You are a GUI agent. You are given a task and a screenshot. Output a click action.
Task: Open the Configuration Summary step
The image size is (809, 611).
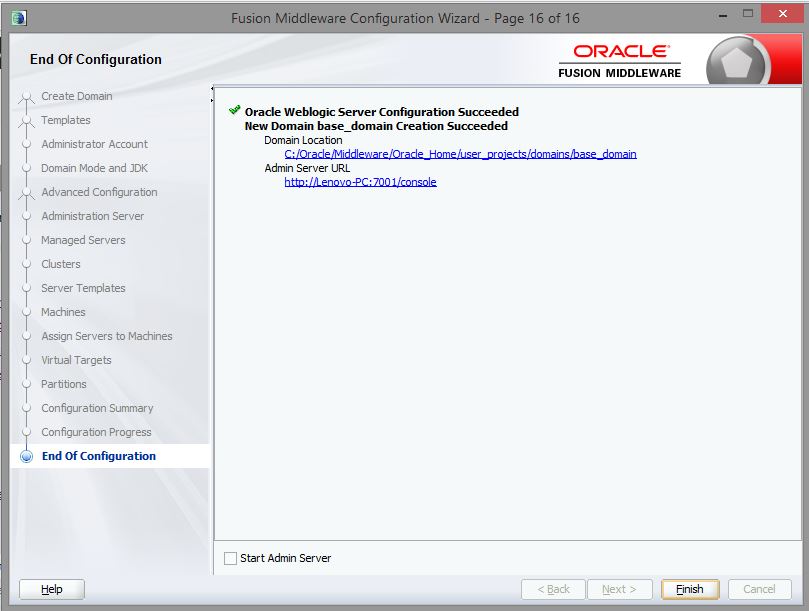(x=97, y=408)
